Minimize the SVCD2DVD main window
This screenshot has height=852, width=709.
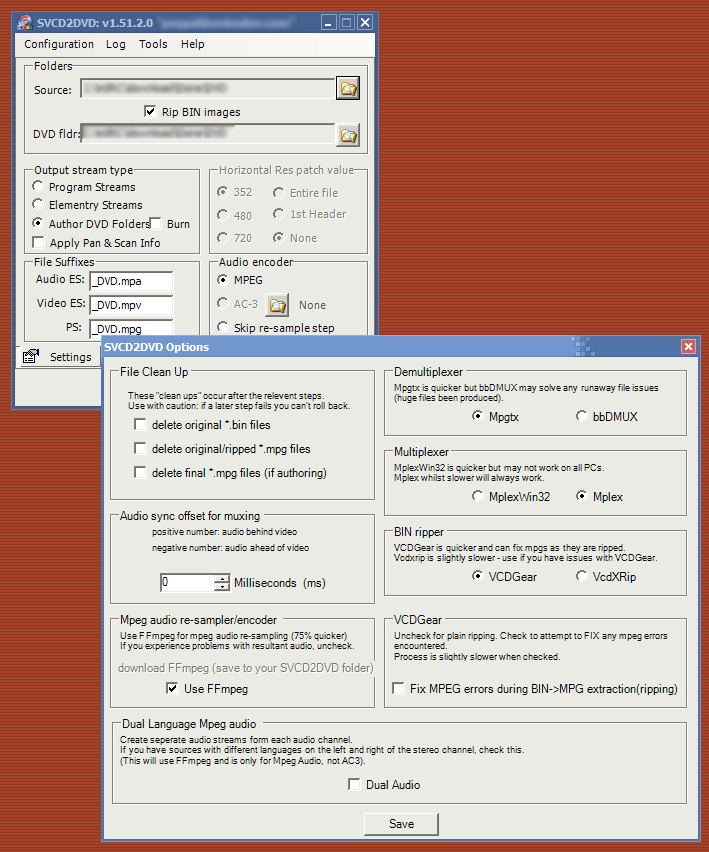click(328, 23)
